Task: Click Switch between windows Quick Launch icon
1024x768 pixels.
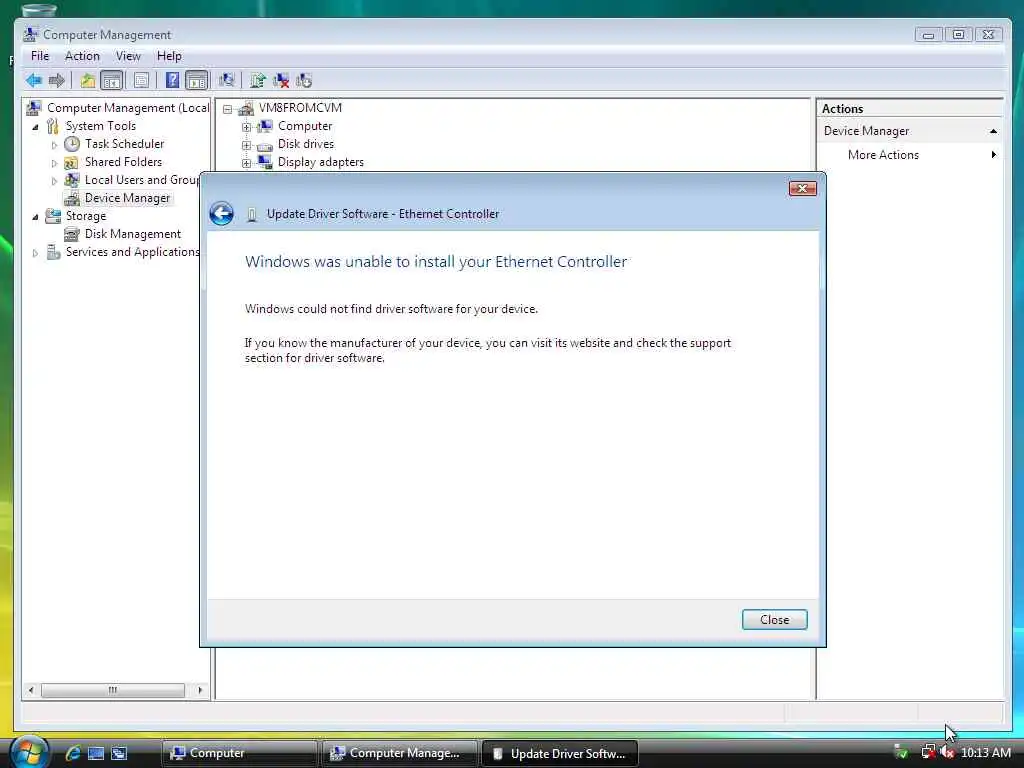Action: click(x=119, y=753)
